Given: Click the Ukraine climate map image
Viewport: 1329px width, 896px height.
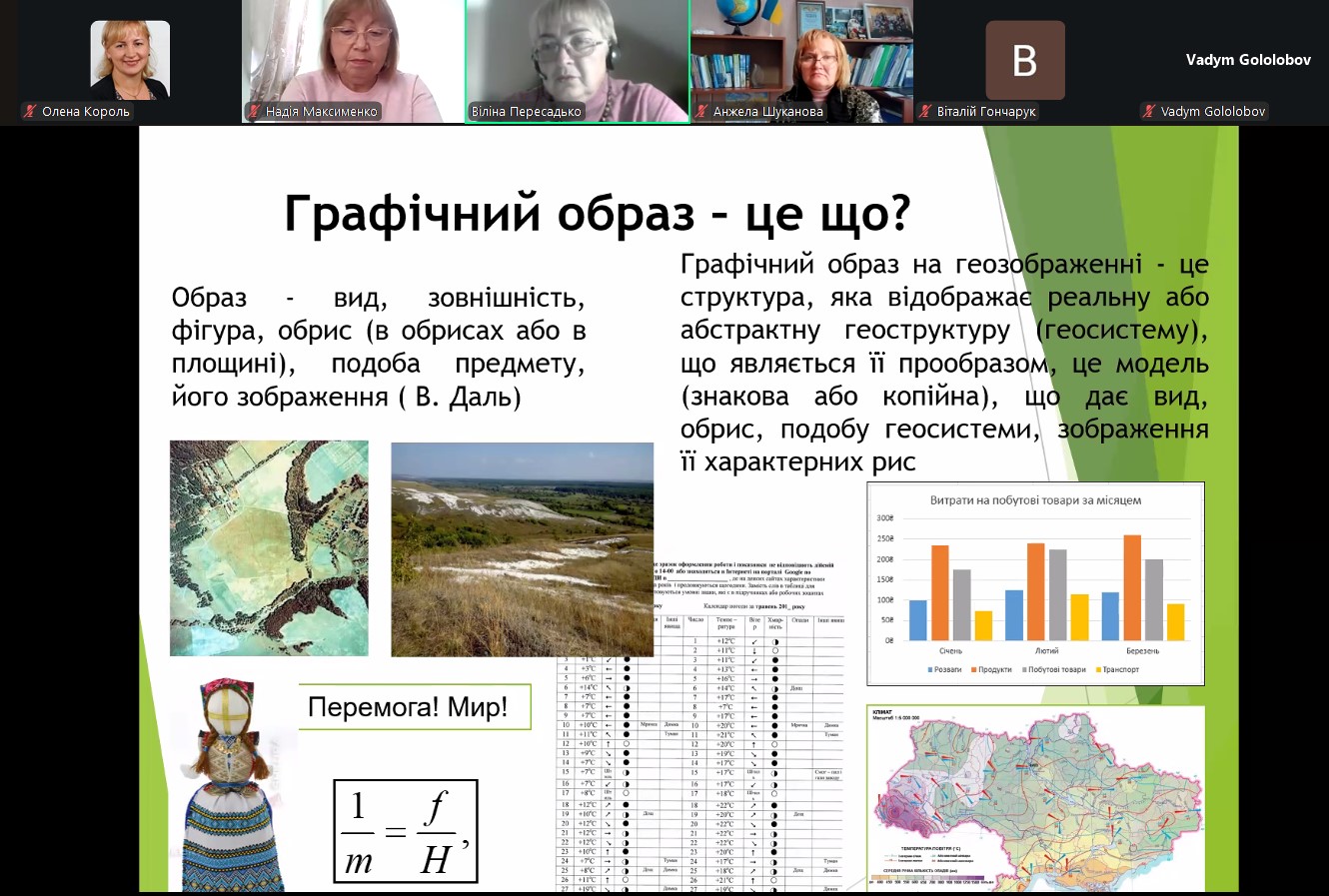Looking at the screenshot, I should click(x=1035, y=798).
